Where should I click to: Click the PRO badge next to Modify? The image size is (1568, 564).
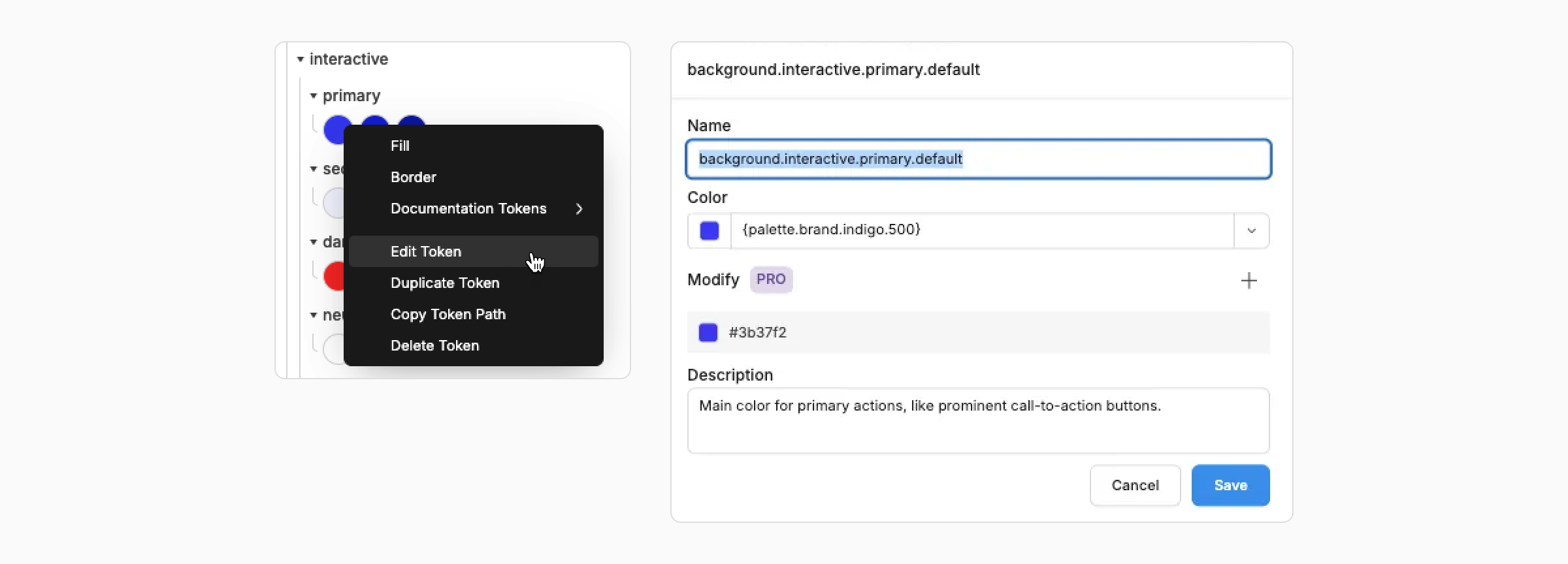[x=771, y=279]
